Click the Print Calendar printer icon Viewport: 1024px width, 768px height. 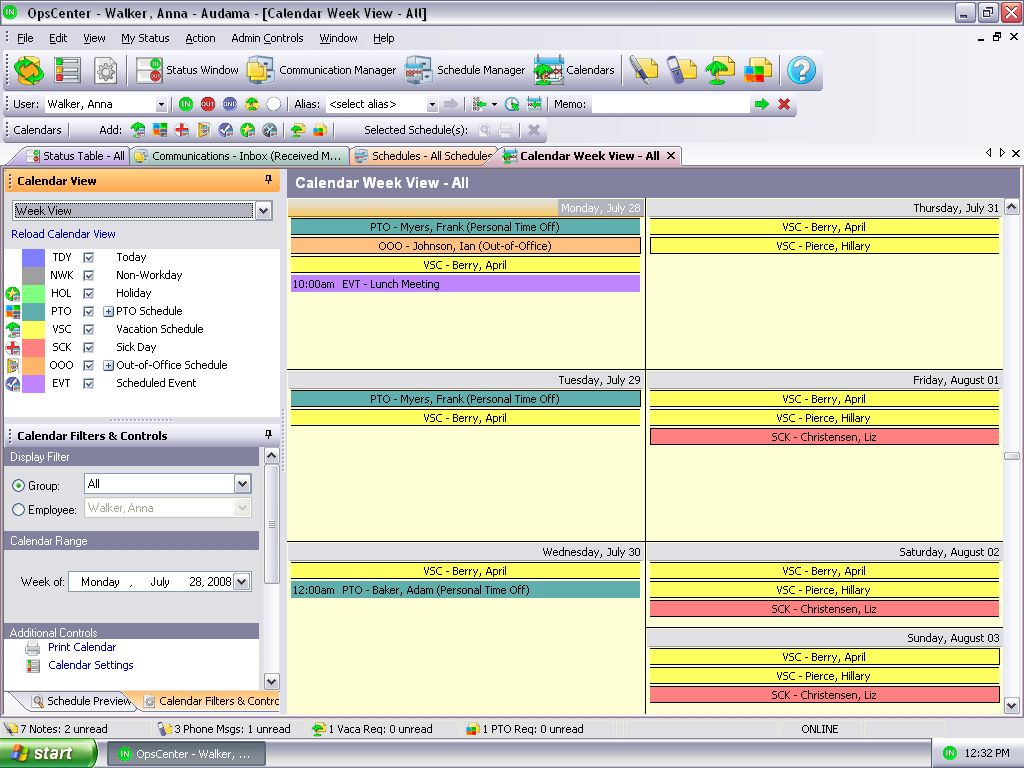point(33,648)
